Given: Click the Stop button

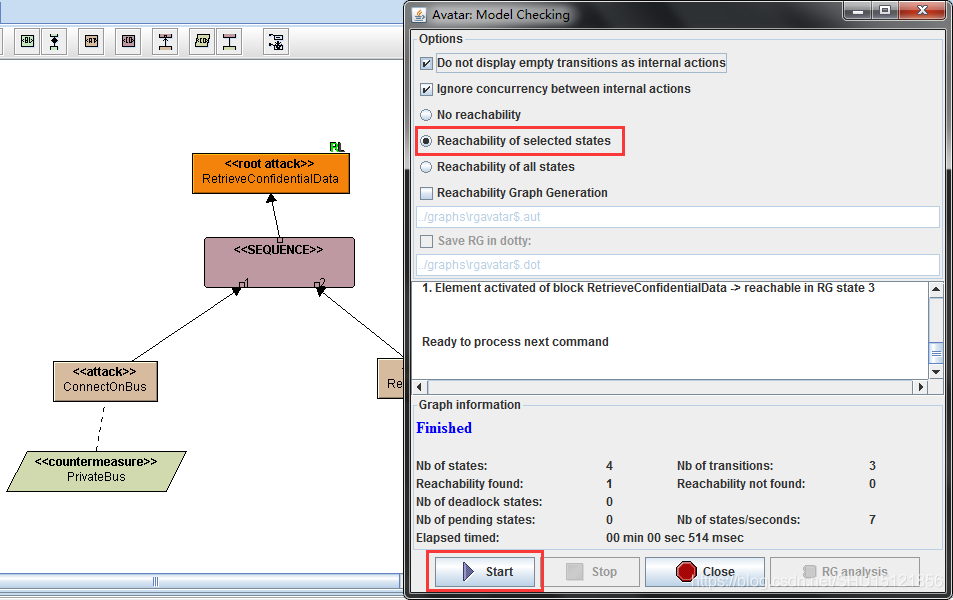Looking at the screenshot, I should 591,571.
